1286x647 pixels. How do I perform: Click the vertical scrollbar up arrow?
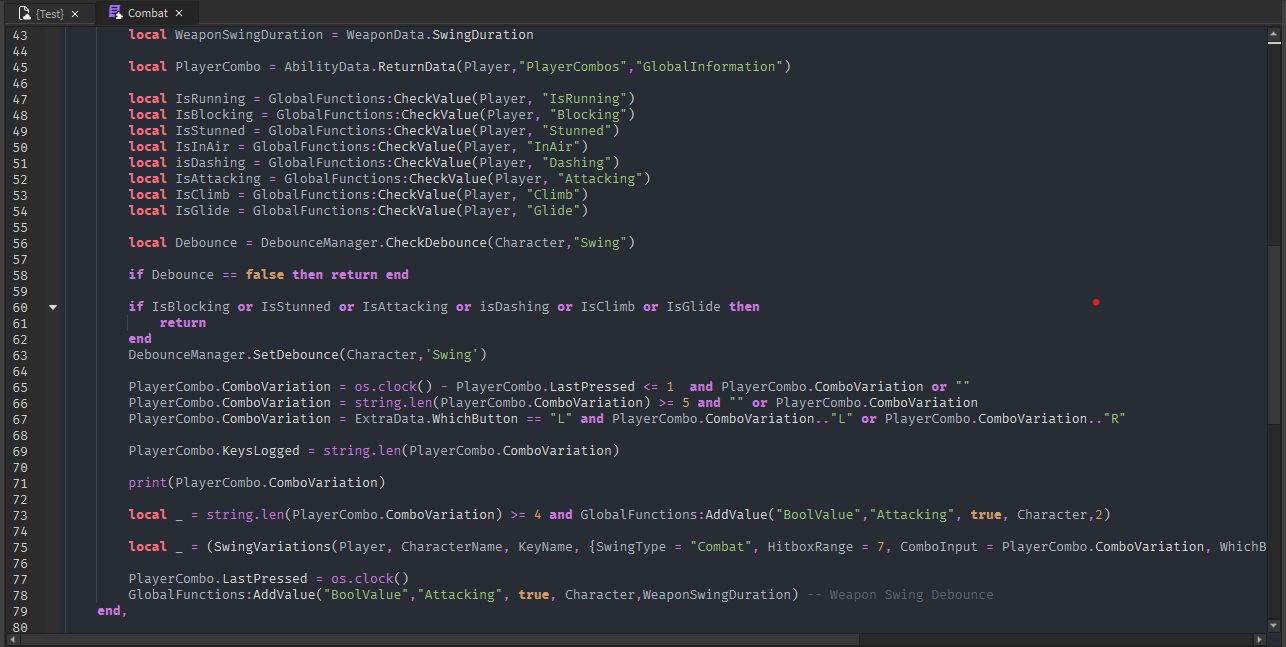coord(1273,35)
